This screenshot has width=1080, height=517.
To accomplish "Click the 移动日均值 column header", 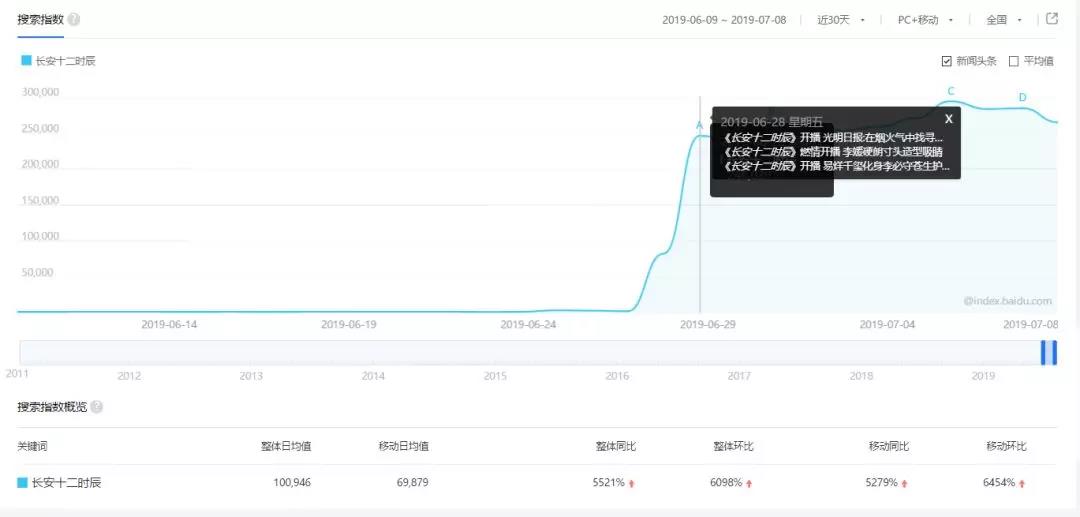I will pyautogui.click(x=404, y=446).
